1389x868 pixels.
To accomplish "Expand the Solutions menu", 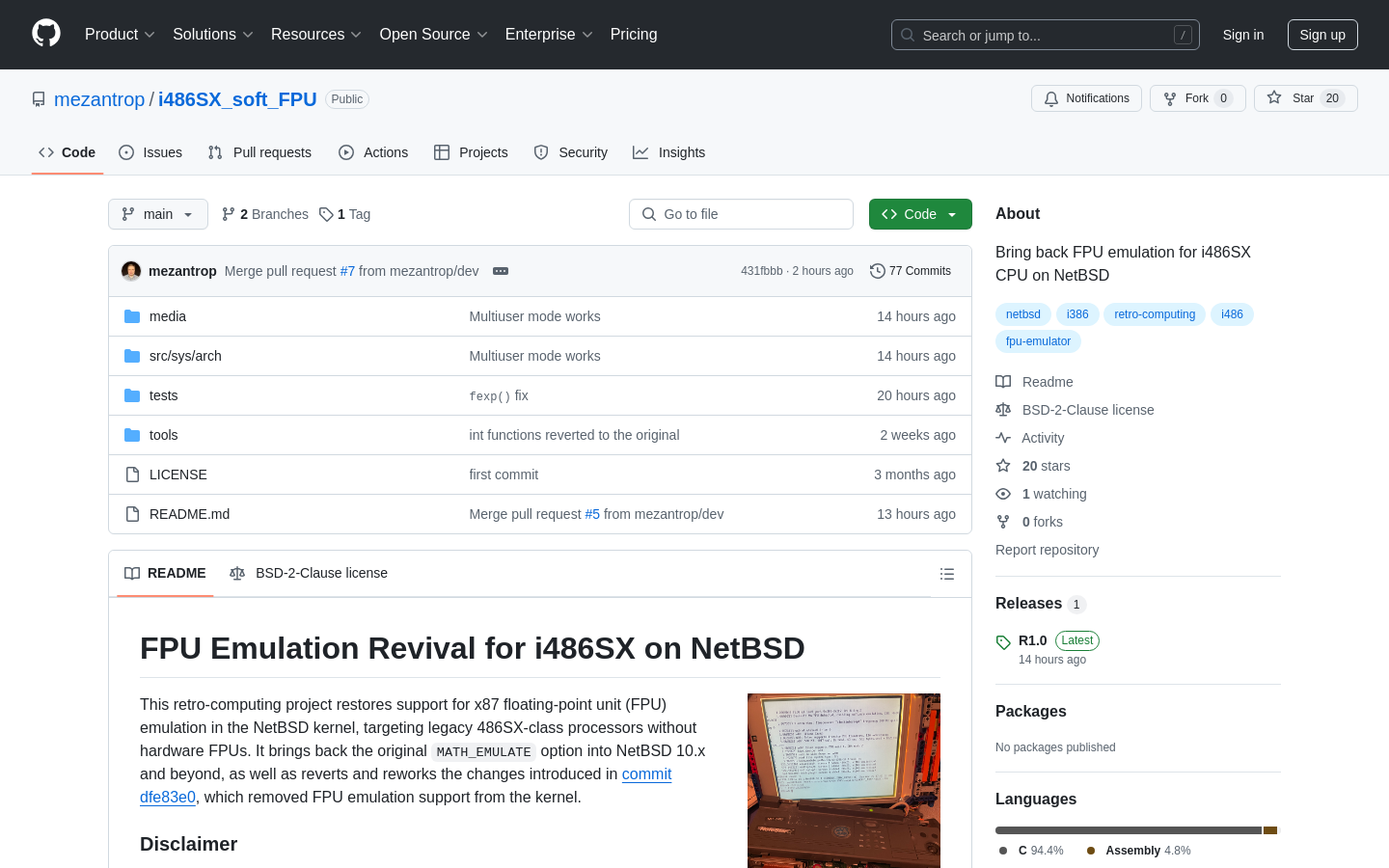I will [x=213, y=35].
